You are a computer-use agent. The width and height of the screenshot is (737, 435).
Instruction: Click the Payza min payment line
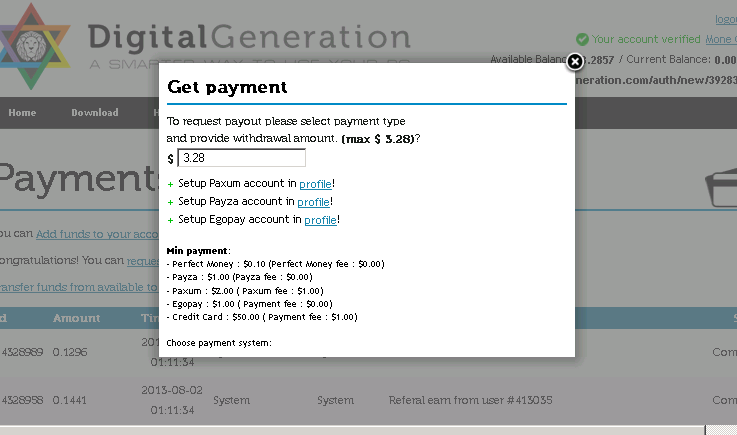pyautogui.click(x=239, y=277)
